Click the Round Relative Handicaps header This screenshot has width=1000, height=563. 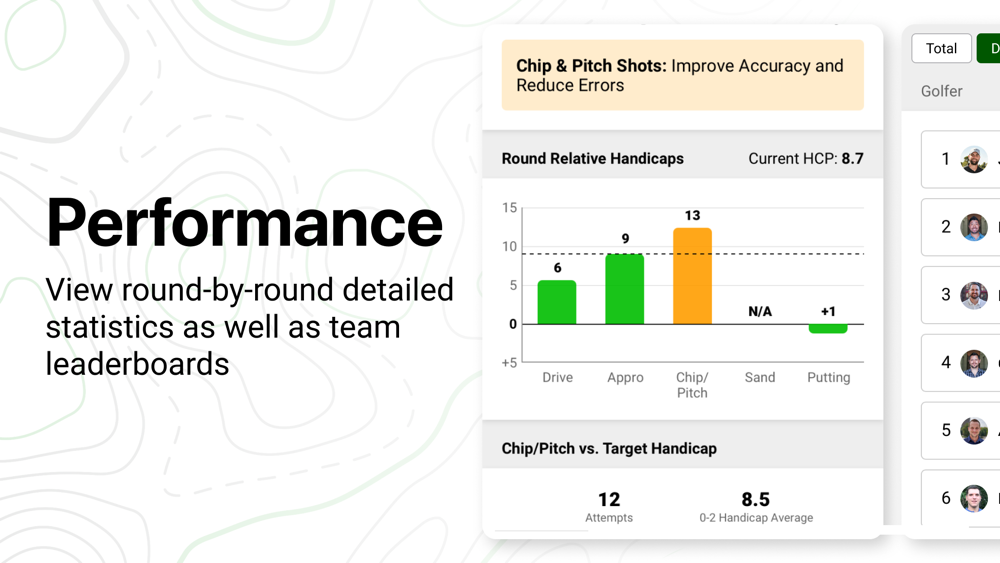(x=593, y=158)
